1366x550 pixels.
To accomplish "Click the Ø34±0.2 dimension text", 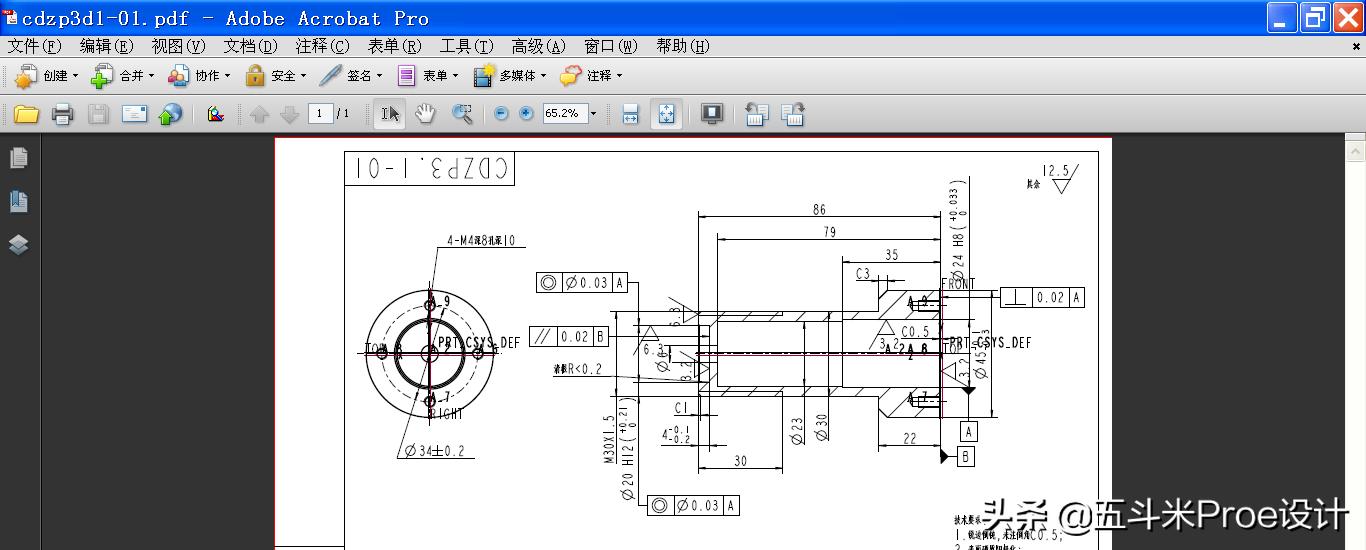I will click(435, 451).
